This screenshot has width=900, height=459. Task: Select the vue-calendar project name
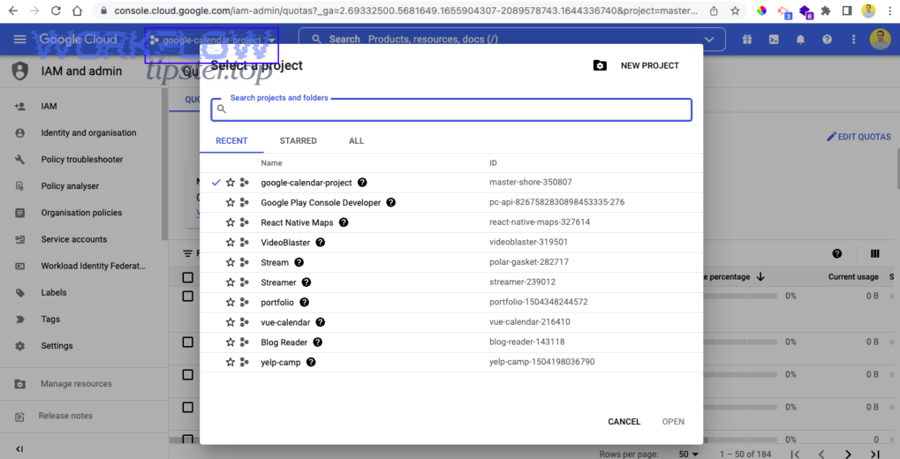coord(285,322)
